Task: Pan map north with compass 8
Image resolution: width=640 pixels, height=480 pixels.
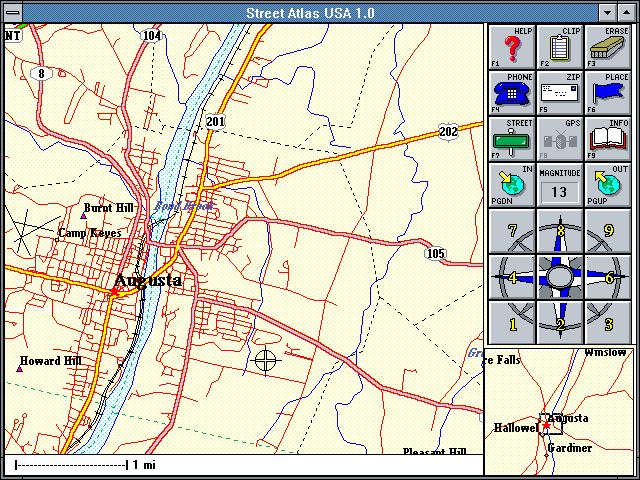Action: click(559, 231)
